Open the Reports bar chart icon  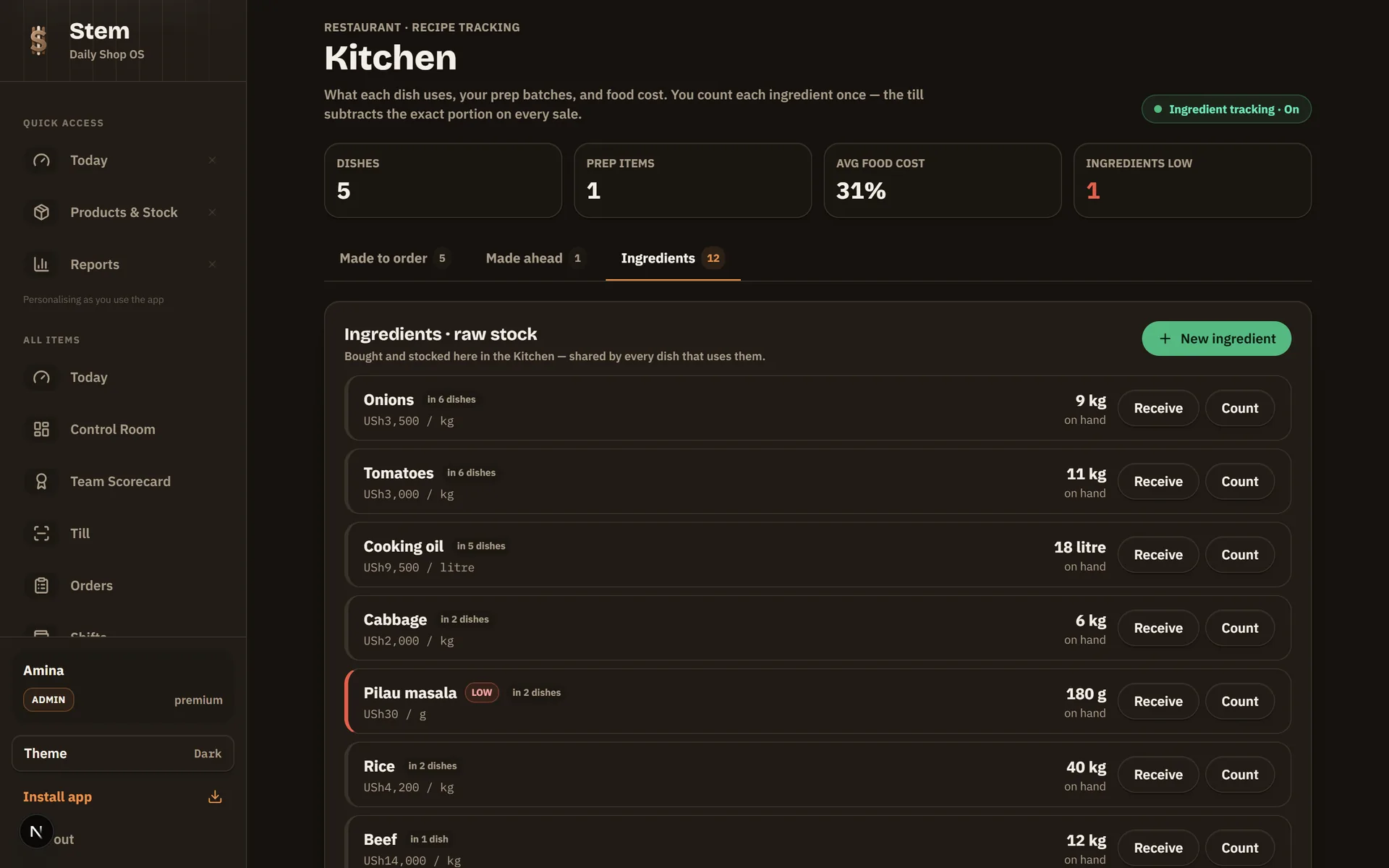(41, 264)
